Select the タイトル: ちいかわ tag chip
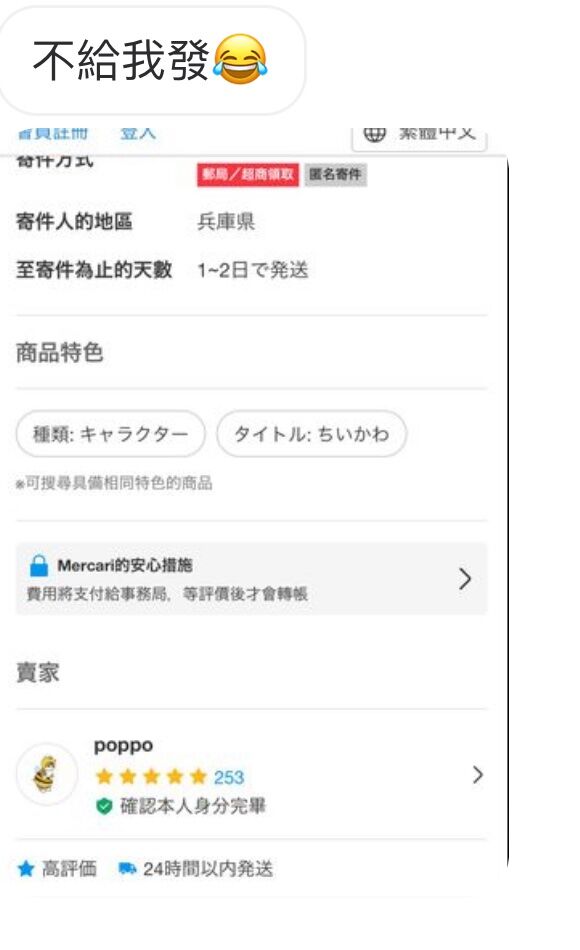Viewport: 580px width, 950px height. 312,434
